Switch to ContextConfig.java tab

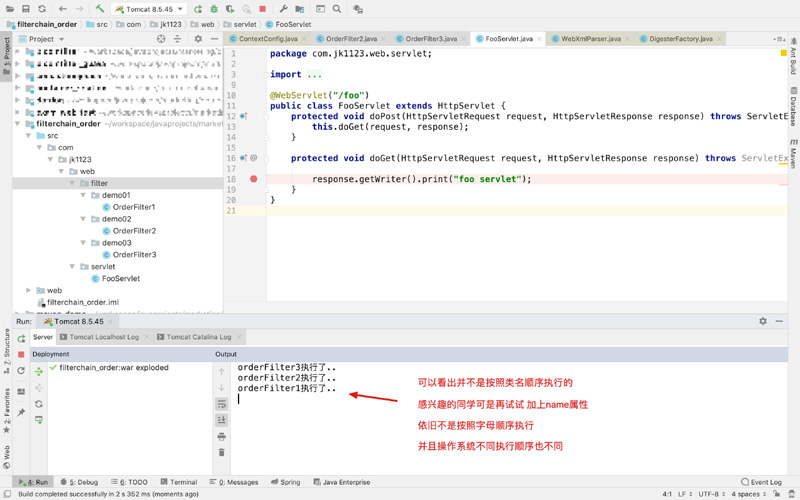tap(268, 39)
